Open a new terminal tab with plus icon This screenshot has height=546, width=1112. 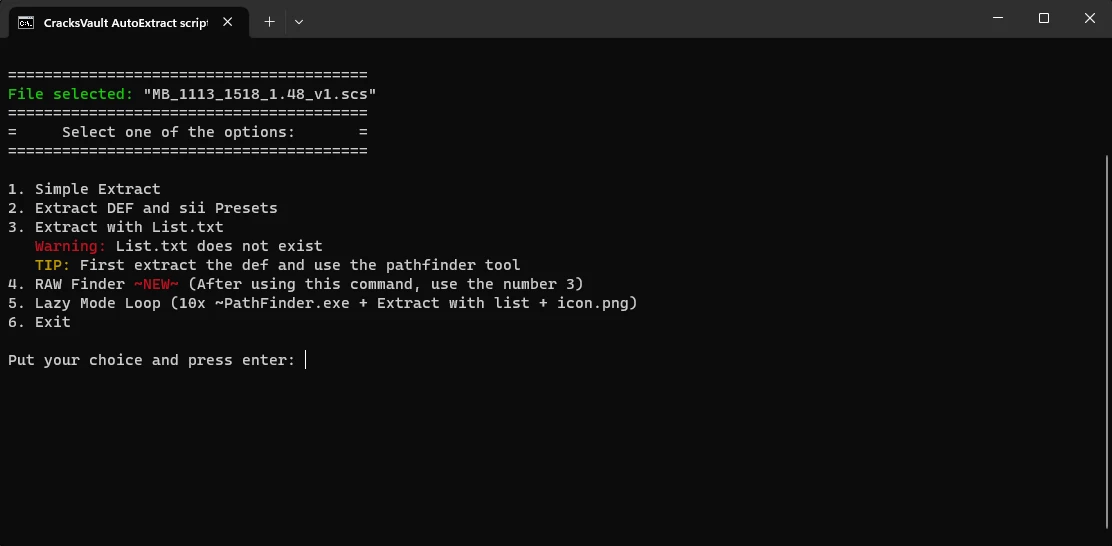tap(269, 21)
